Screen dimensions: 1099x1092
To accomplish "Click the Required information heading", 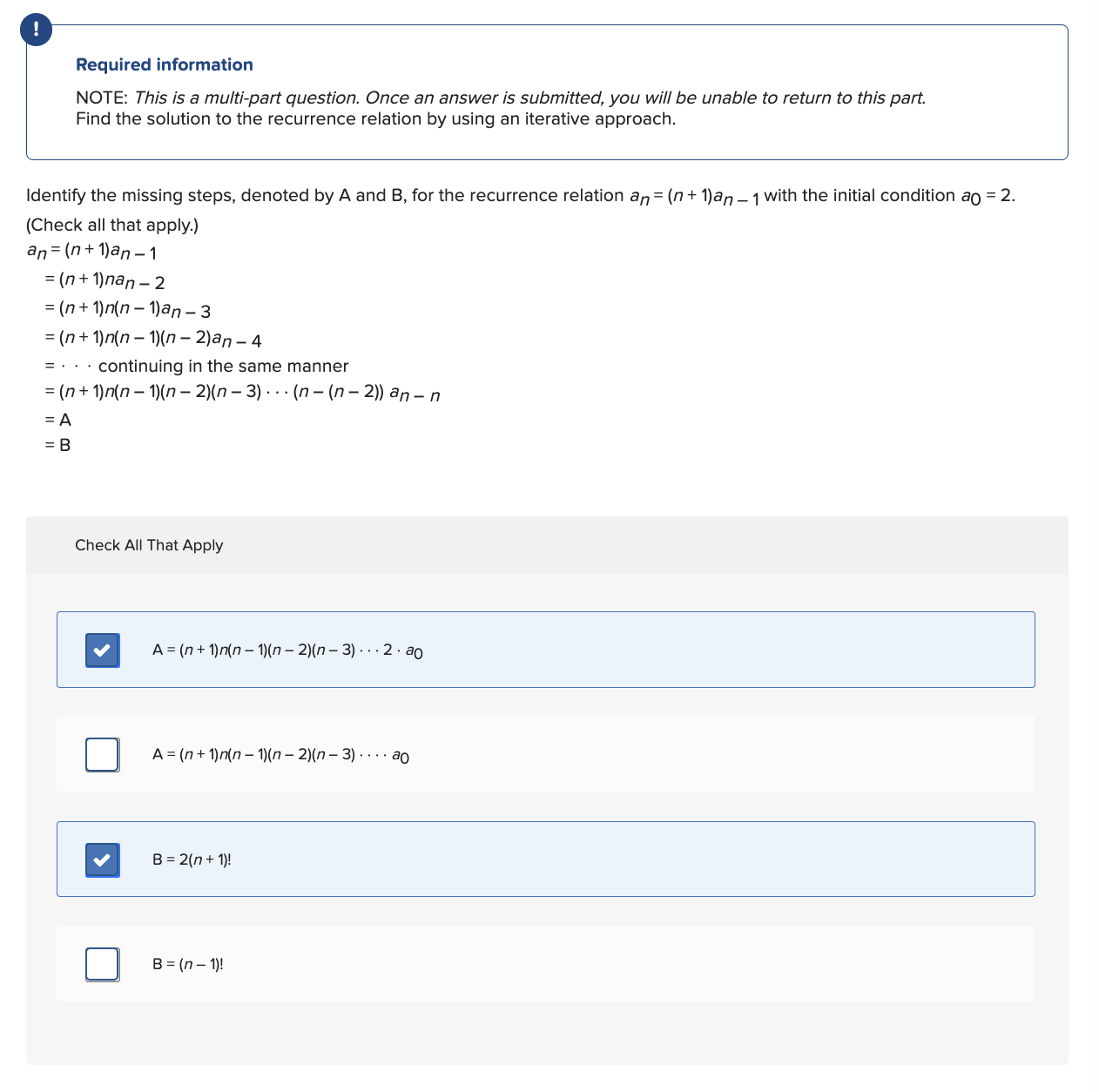I will 164,64.
